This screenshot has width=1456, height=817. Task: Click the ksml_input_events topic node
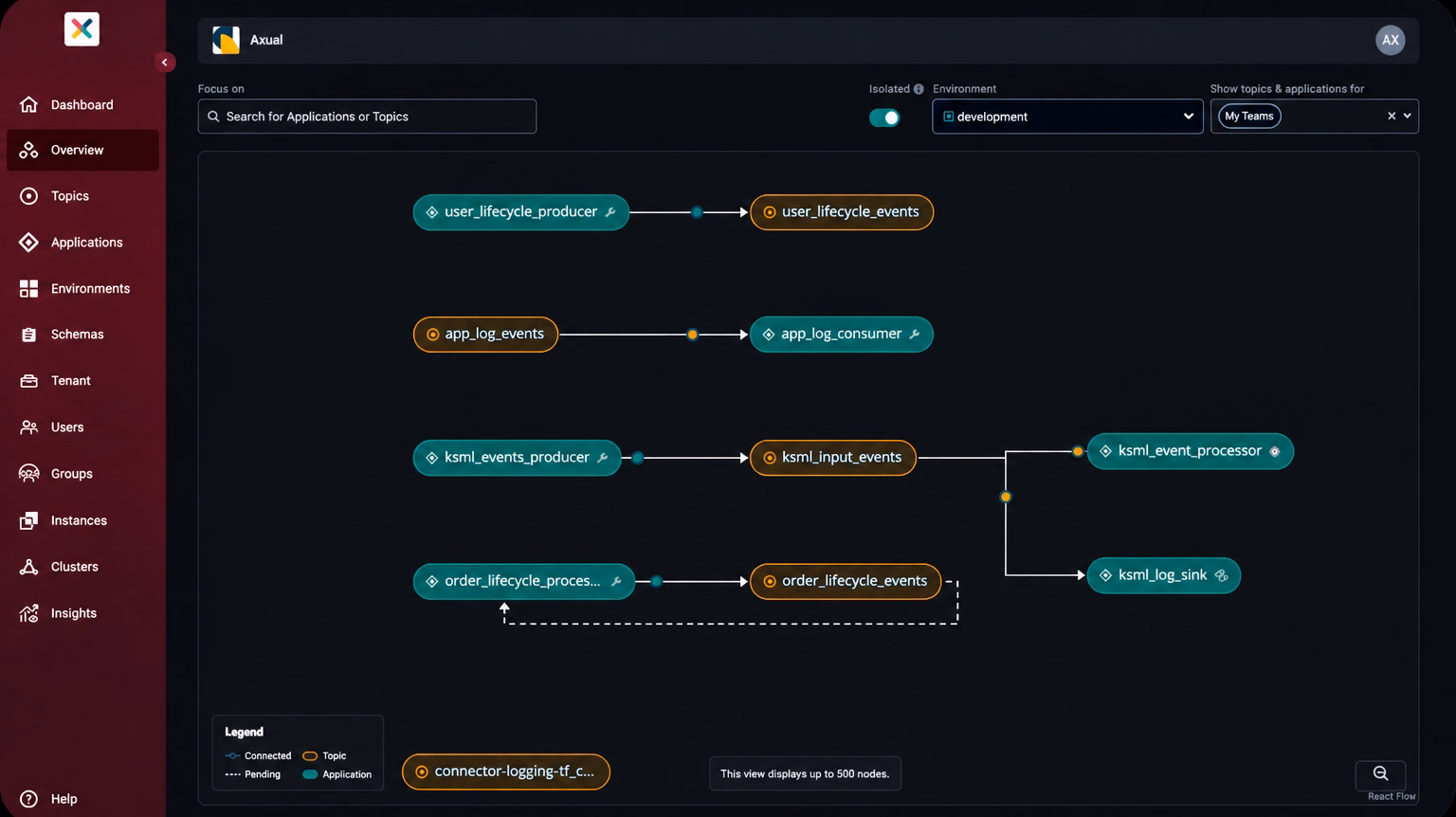click(x=833, y=458)
